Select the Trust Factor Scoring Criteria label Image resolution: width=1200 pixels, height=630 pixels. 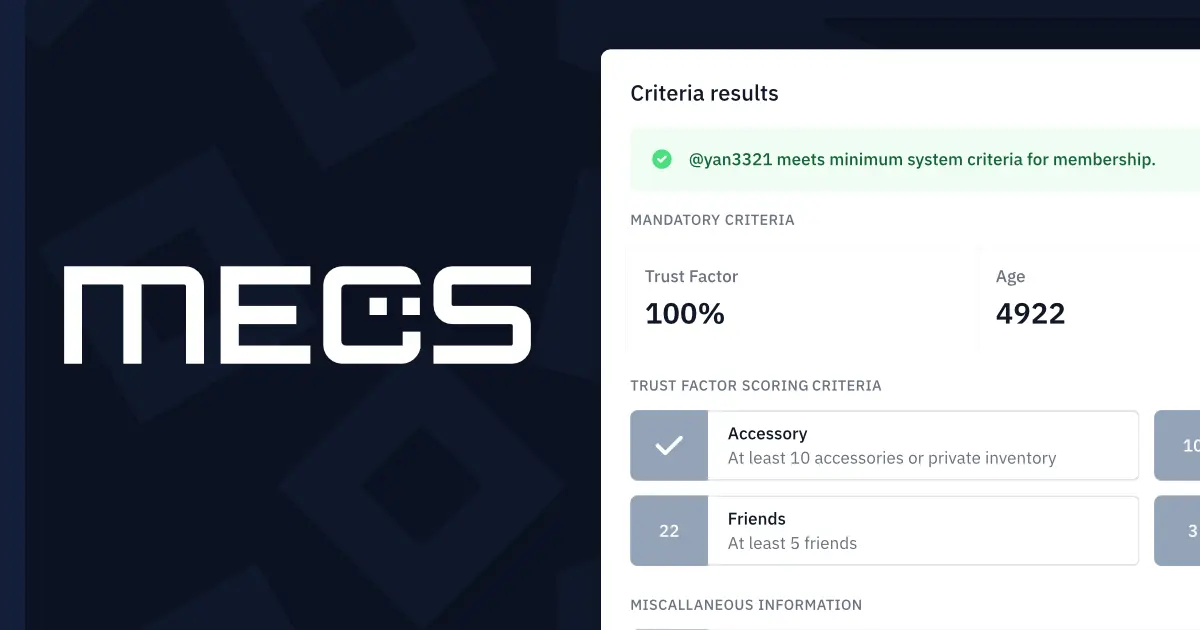coord(755,386)
